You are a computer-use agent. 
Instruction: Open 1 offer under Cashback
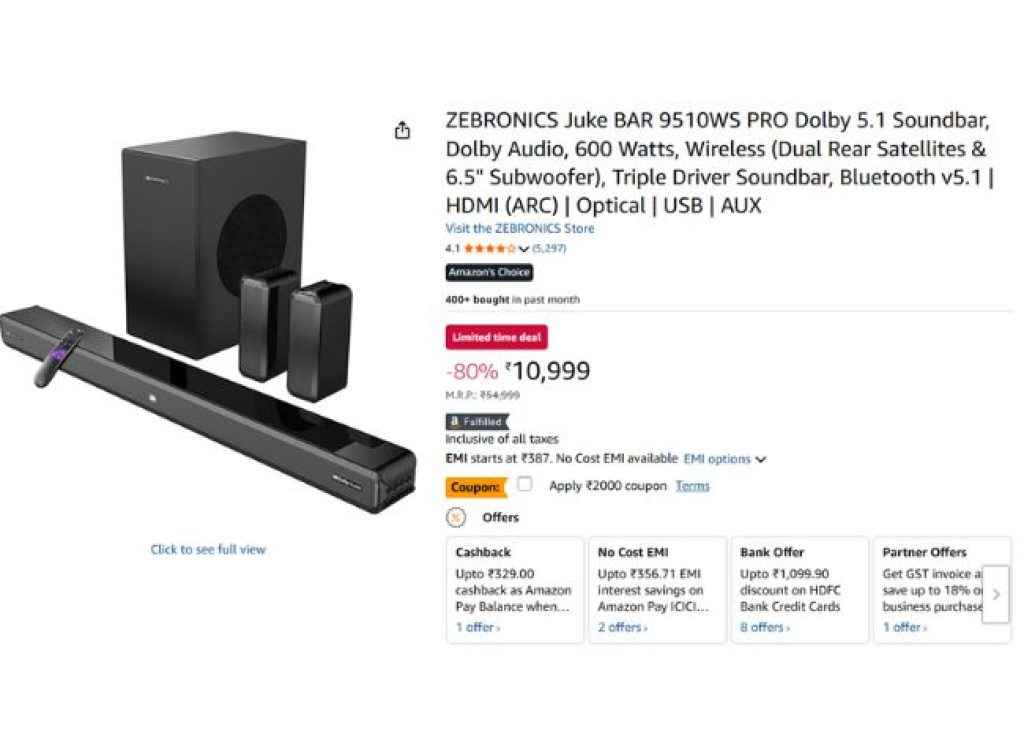point(475,627)
